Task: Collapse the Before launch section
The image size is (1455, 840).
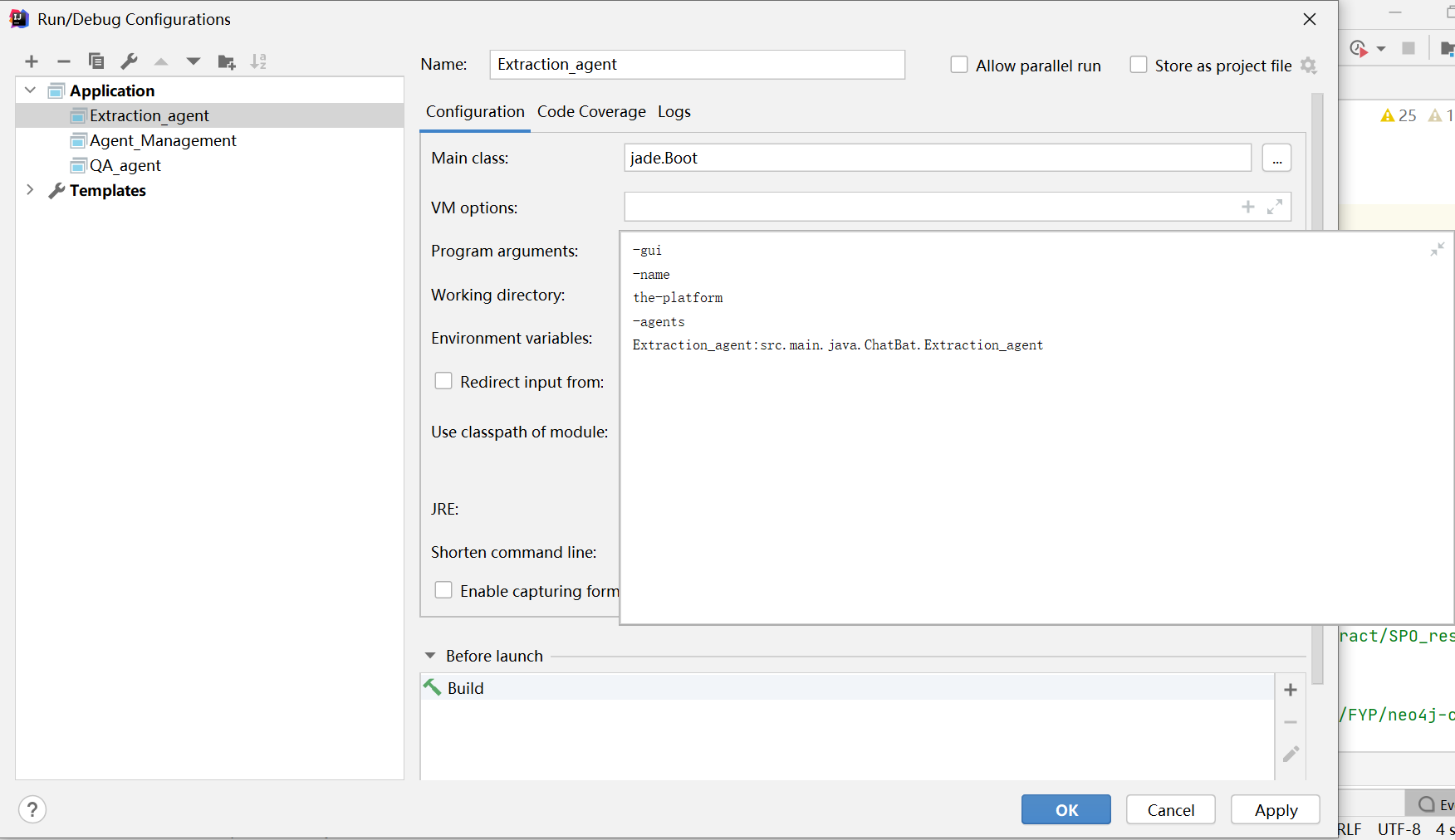Action: click(430, 656)
